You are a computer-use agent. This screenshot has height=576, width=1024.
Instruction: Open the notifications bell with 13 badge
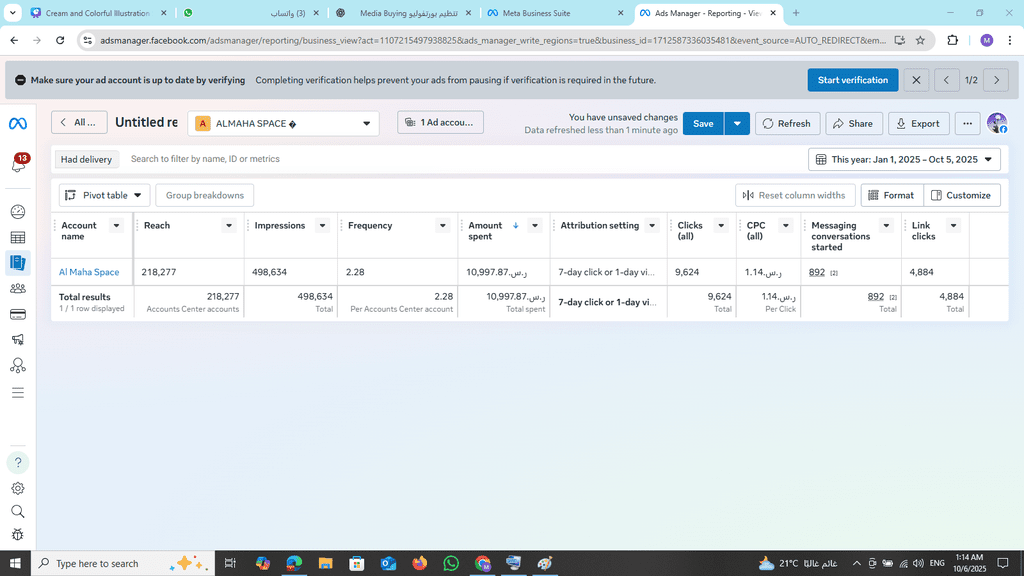tap(18, 164)
